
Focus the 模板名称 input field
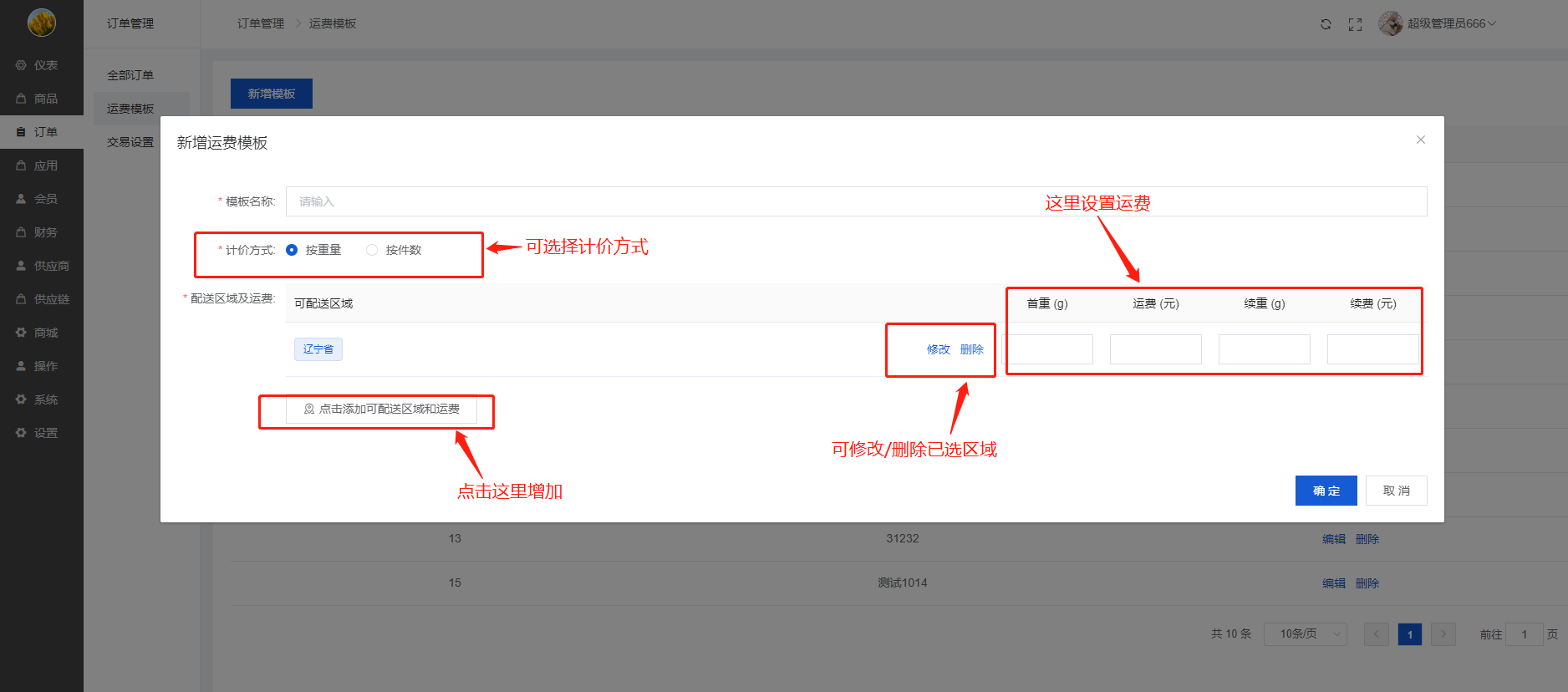(857, 201)
